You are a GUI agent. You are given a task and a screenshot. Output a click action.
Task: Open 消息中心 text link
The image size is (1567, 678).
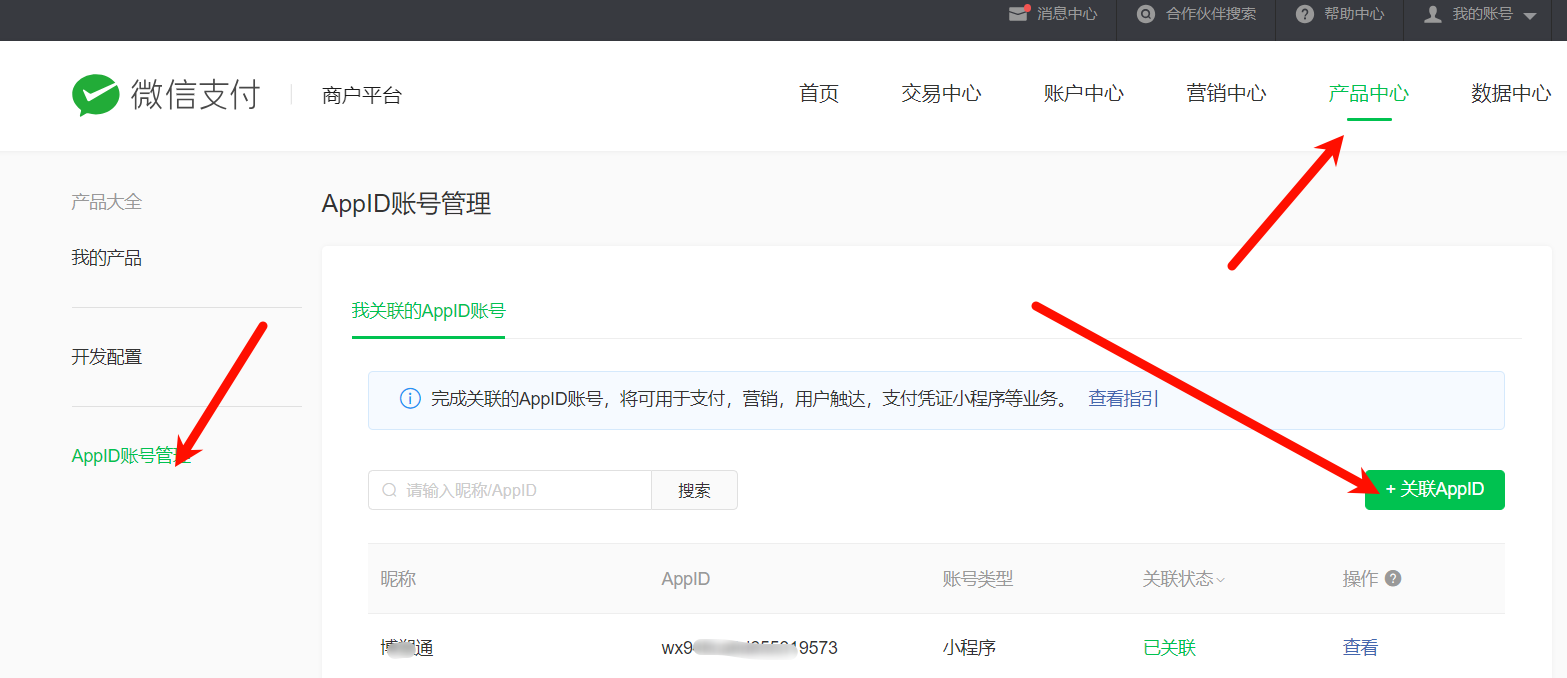1067,14
